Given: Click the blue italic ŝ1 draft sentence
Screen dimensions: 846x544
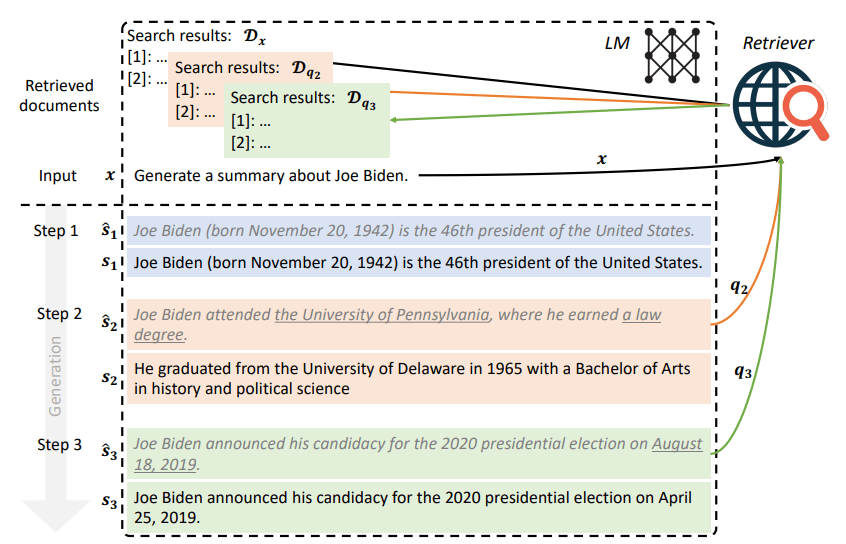Looking at the screenshot, I should point(414,231).
